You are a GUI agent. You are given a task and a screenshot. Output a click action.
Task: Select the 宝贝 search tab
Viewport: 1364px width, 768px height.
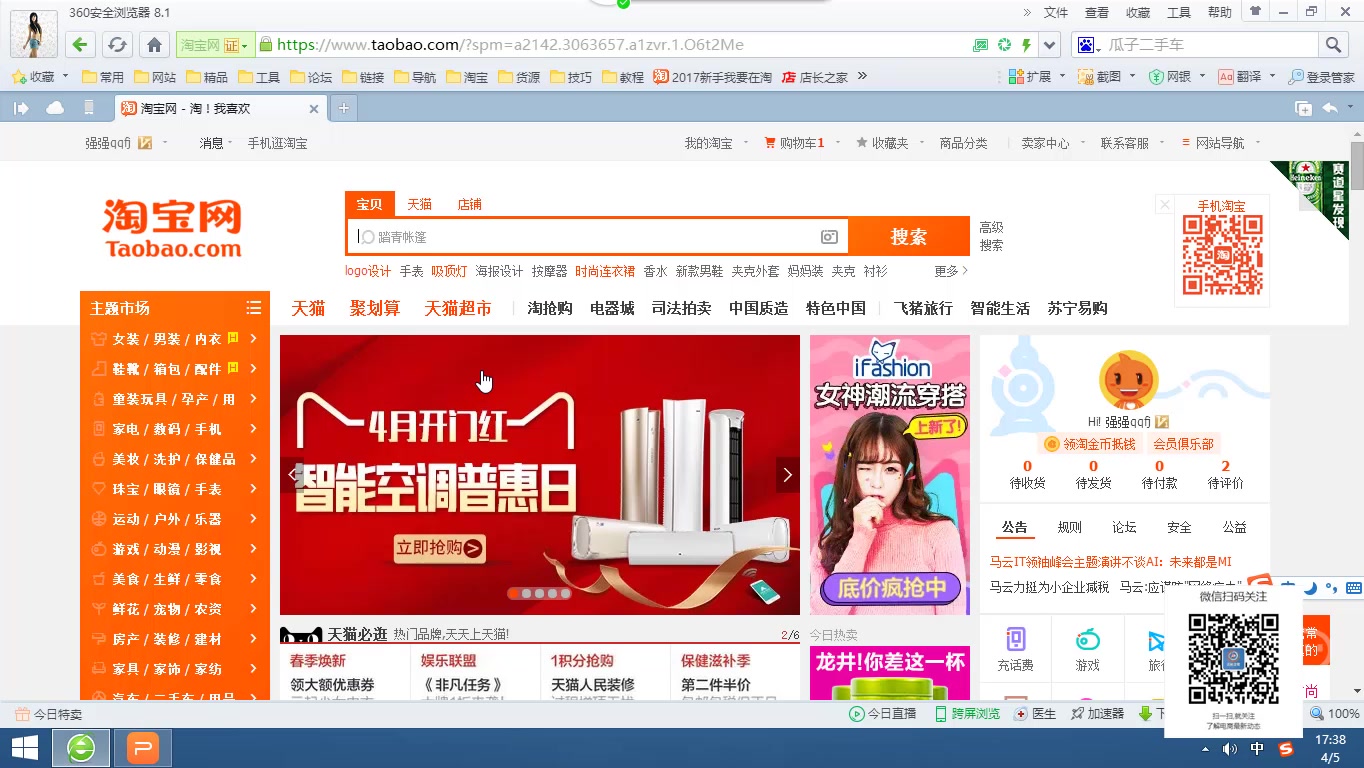tap(369, 204)
